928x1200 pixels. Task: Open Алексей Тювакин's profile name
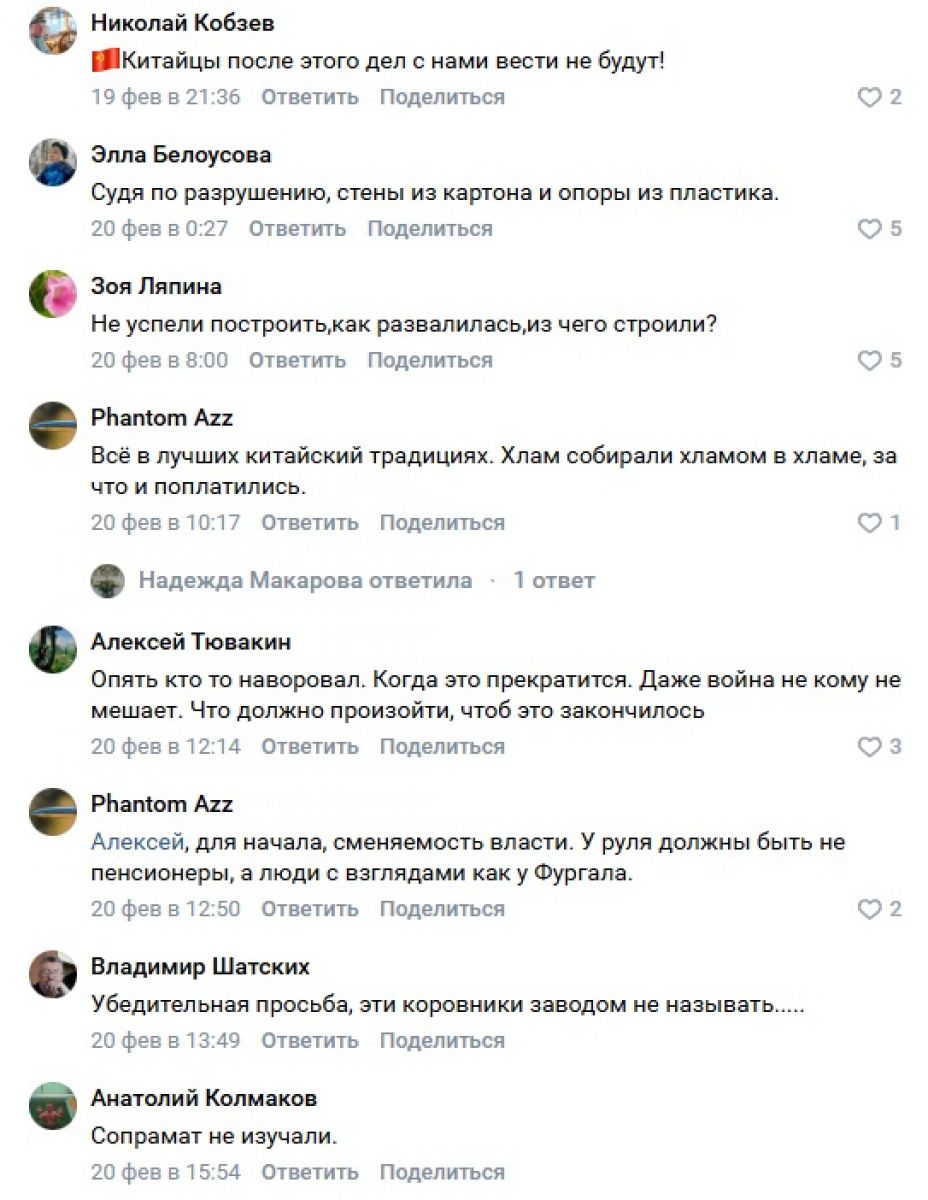tap(191, 642)
